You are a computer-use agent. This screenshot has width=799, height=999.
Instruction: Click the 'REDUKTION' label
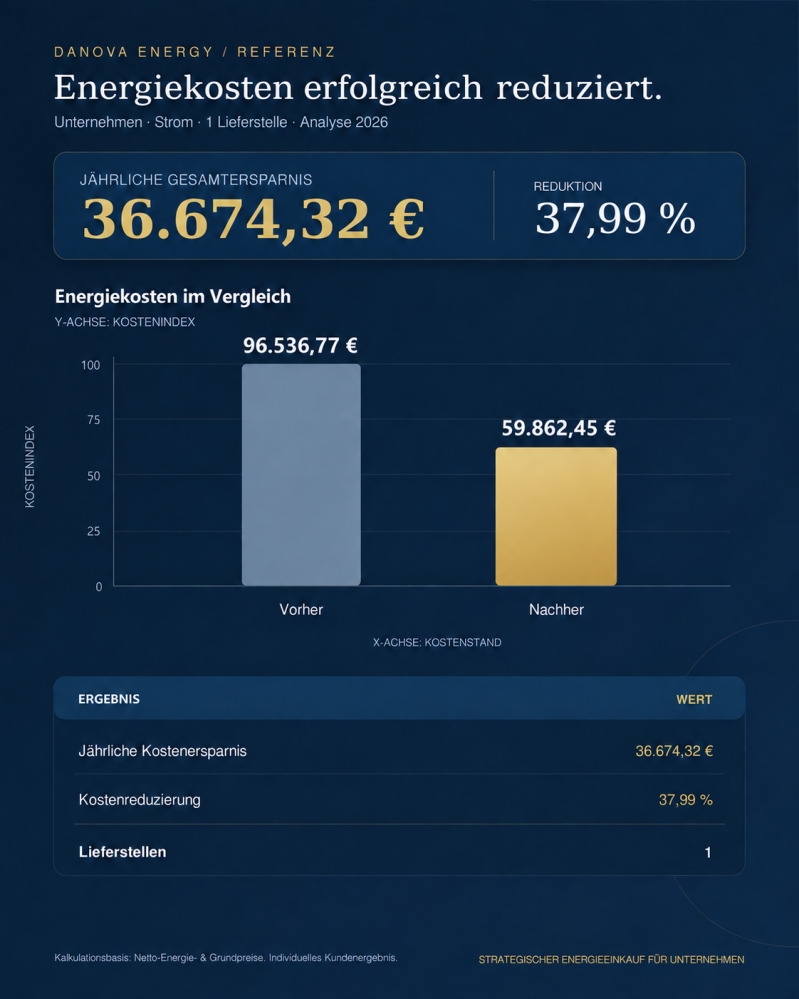pos(568,187)
